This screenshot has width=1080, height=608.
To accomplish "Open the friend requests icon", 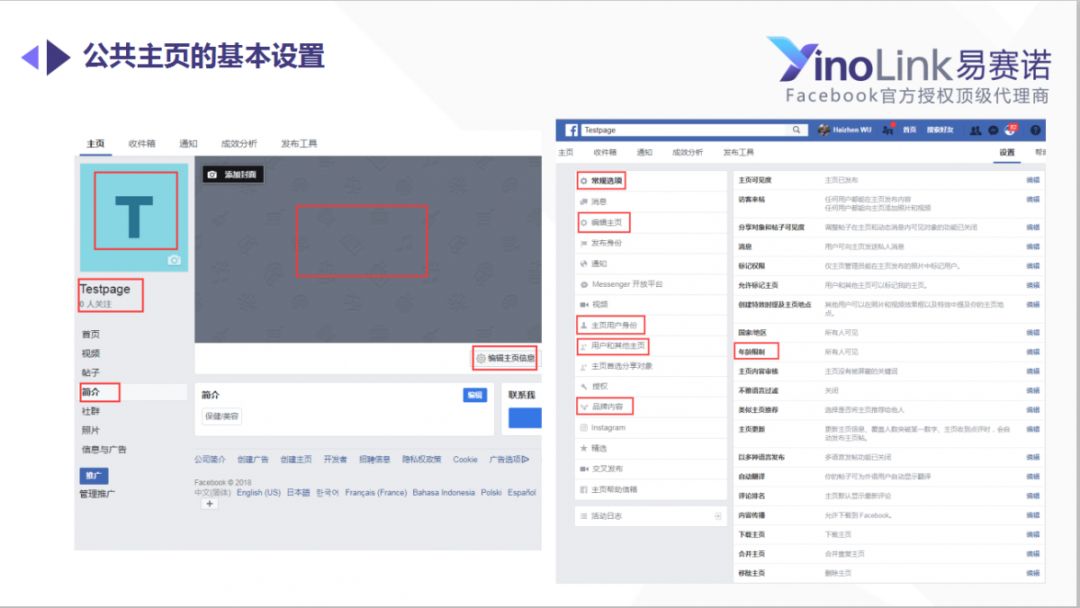I will [x=975, y=130].
